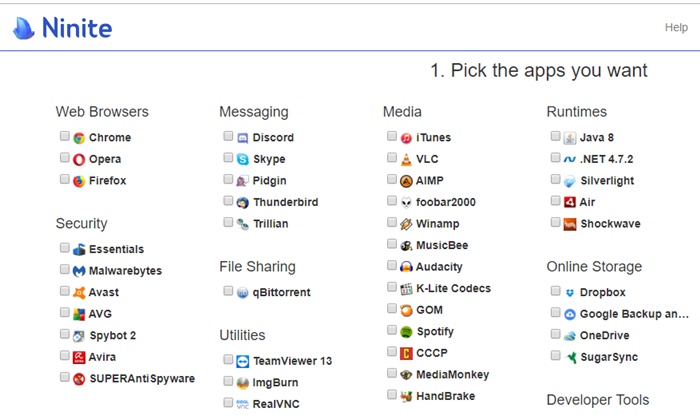Click the qBittorrent icon

coord(242,293)
